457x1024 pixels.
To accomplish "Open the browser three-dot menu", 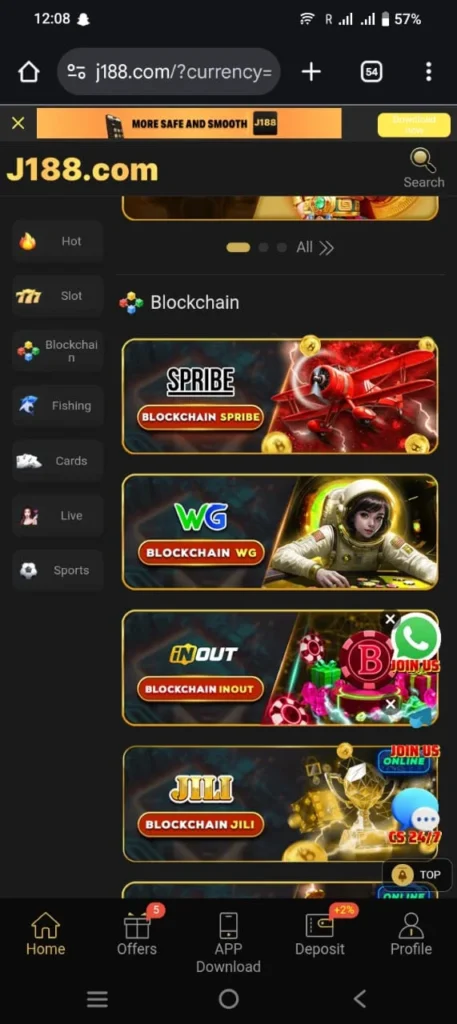I will coord(428,72).
